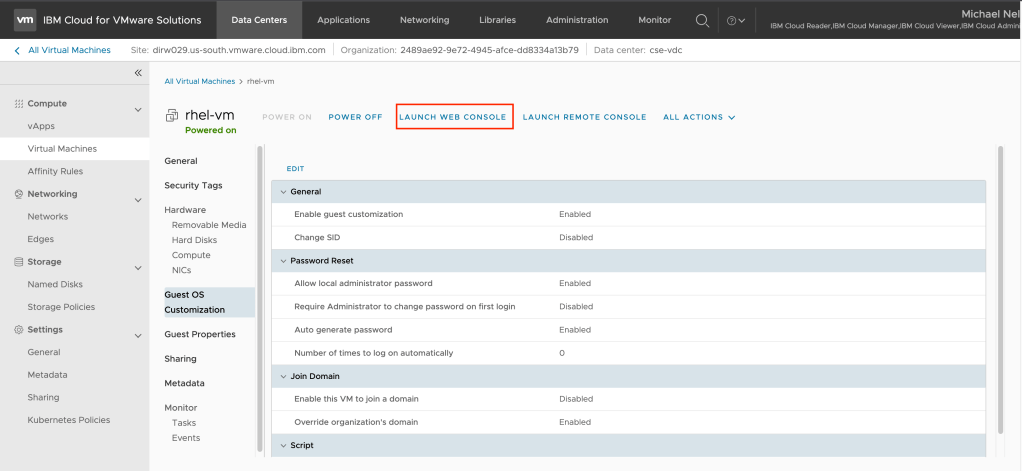1022x471 pixels.
Task: Click the VMware vm logo icon
Action: tap(24, 20)
